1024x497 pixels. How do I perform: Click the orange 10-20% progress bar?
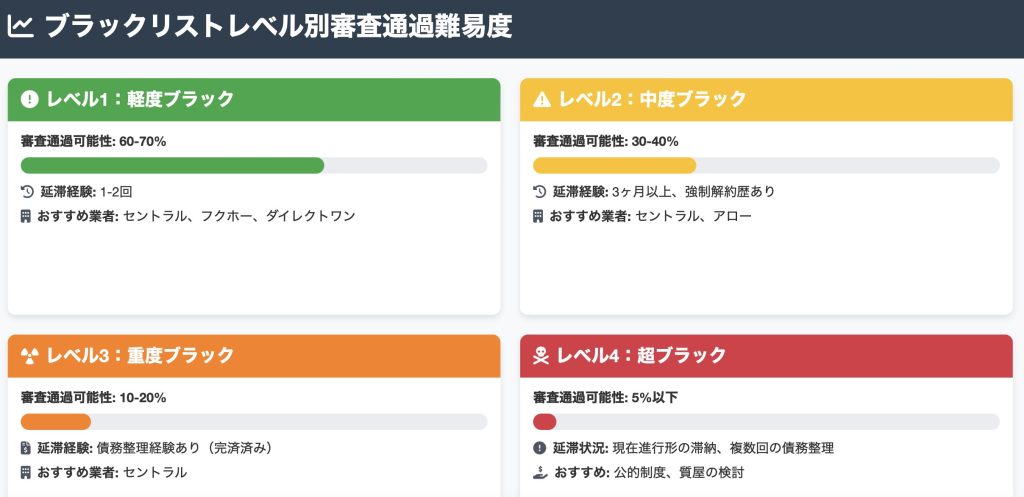tap(56, 422)
